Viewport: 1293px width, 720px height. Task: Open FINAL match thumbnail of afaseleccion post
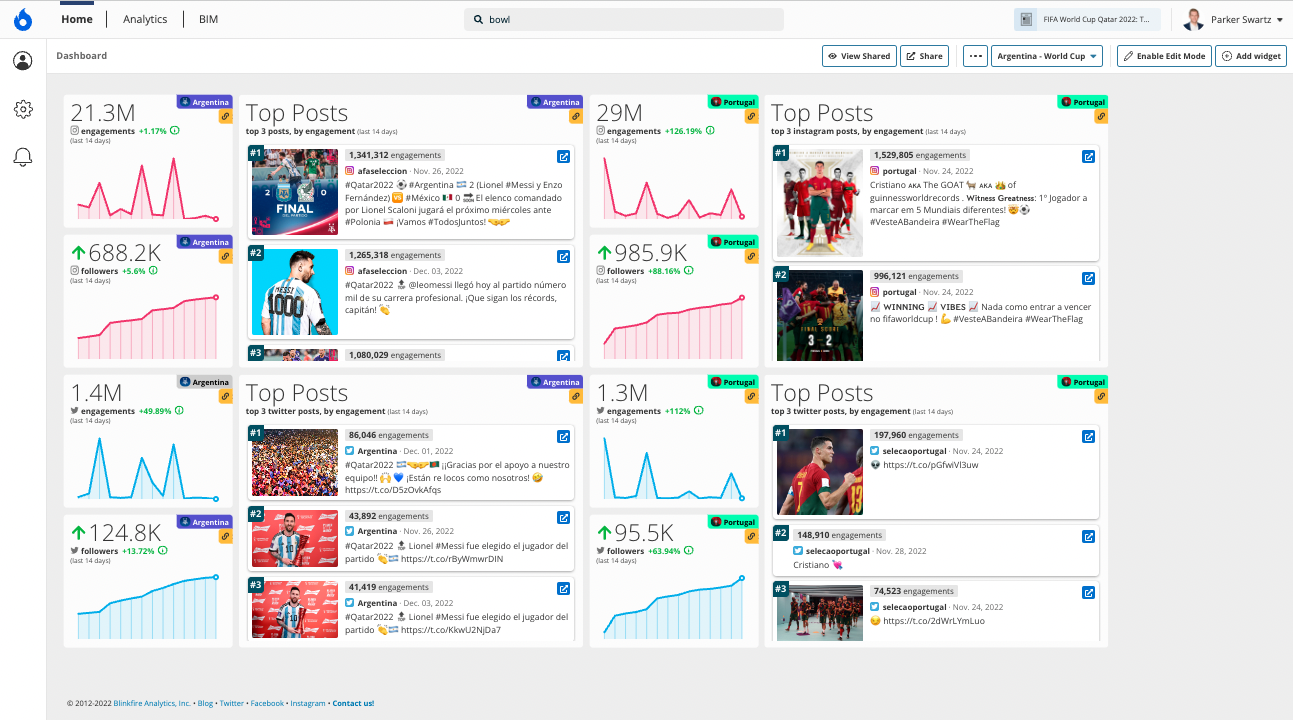coord(295,192)
